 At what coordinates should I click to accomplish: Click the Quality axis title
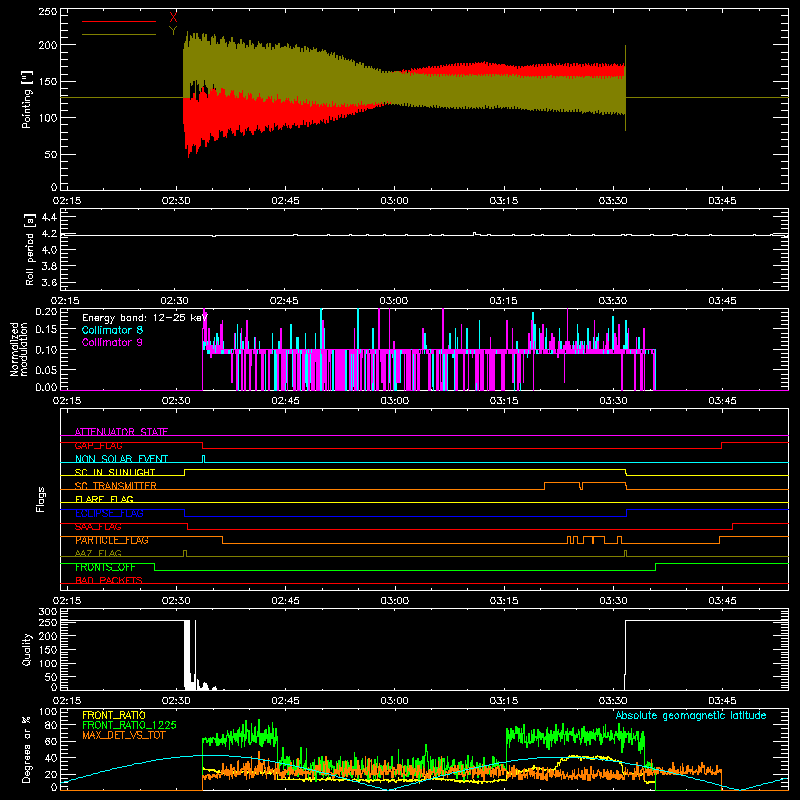coord(27,649)
